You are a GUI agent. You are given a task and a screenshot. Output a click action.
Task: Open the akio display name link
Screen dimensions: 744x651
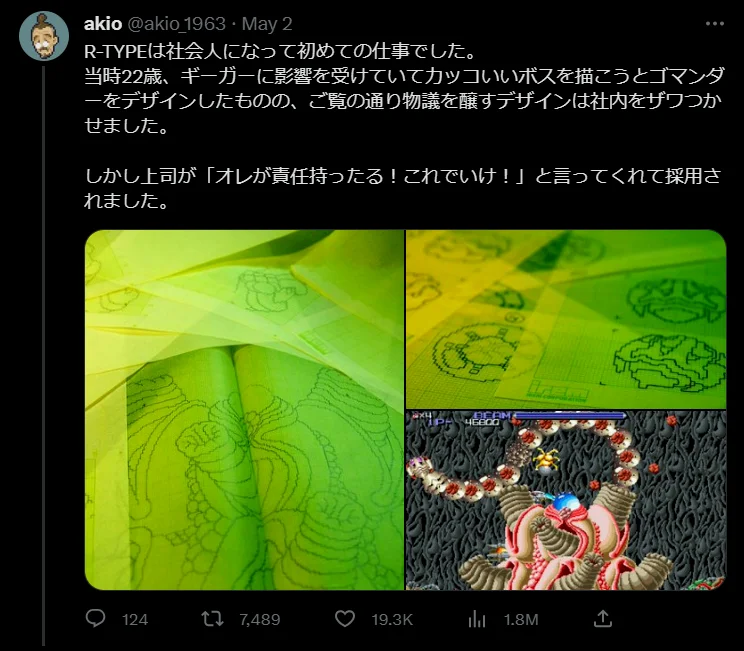103,24
